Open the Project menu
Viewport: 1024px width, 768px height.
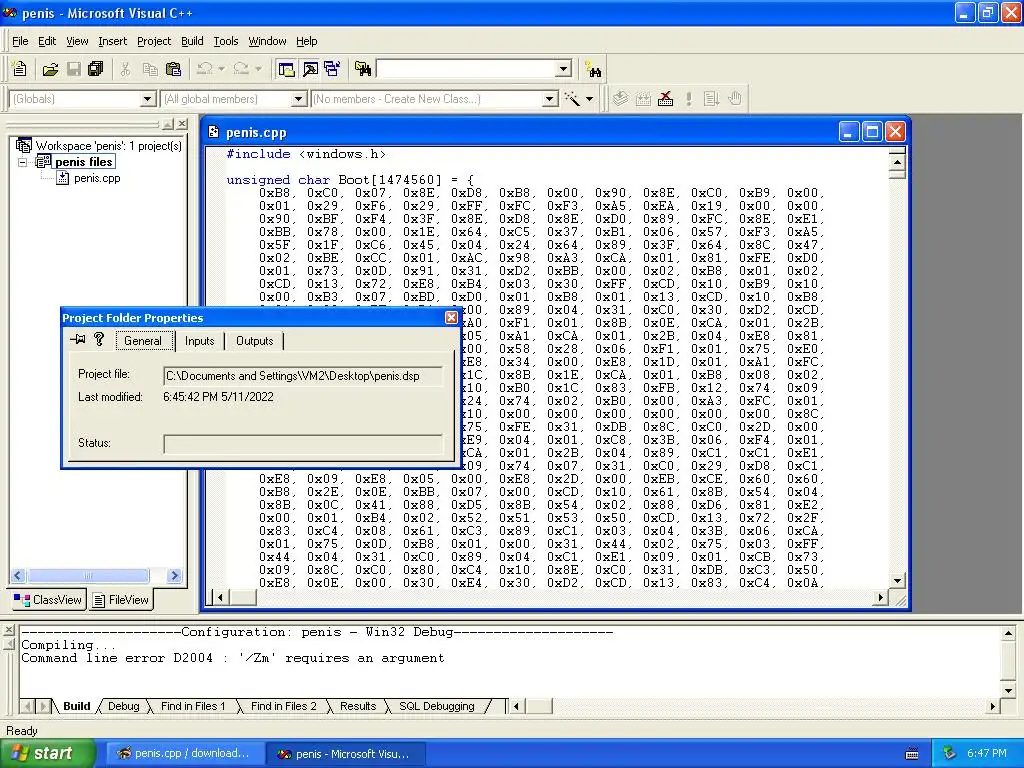[154, 41]
